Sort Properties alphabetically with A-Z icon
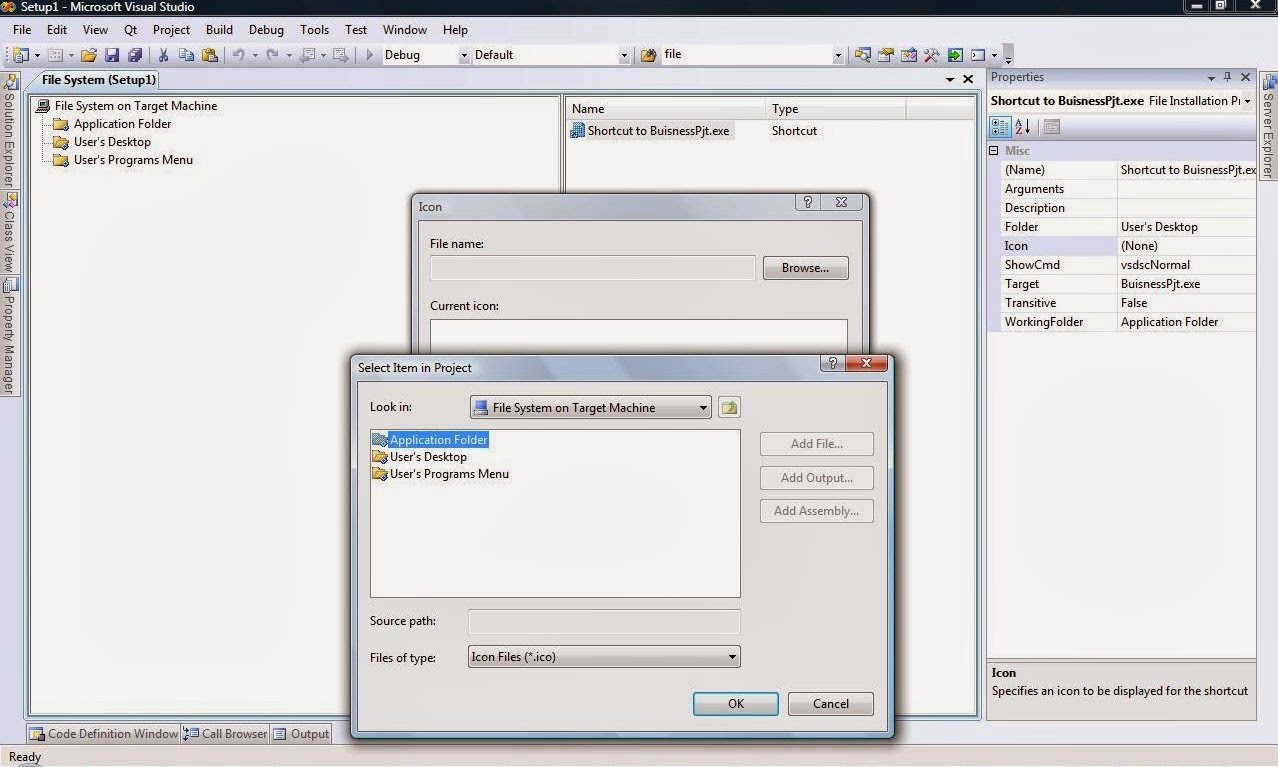1278x767 pixels. tap(1023, 127)
